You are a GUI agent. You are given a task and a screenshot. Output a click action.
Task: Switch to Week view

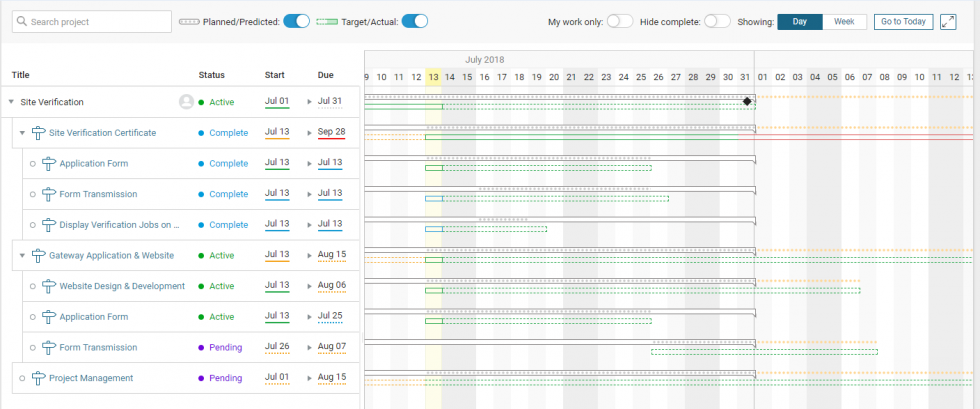point(844,22)
